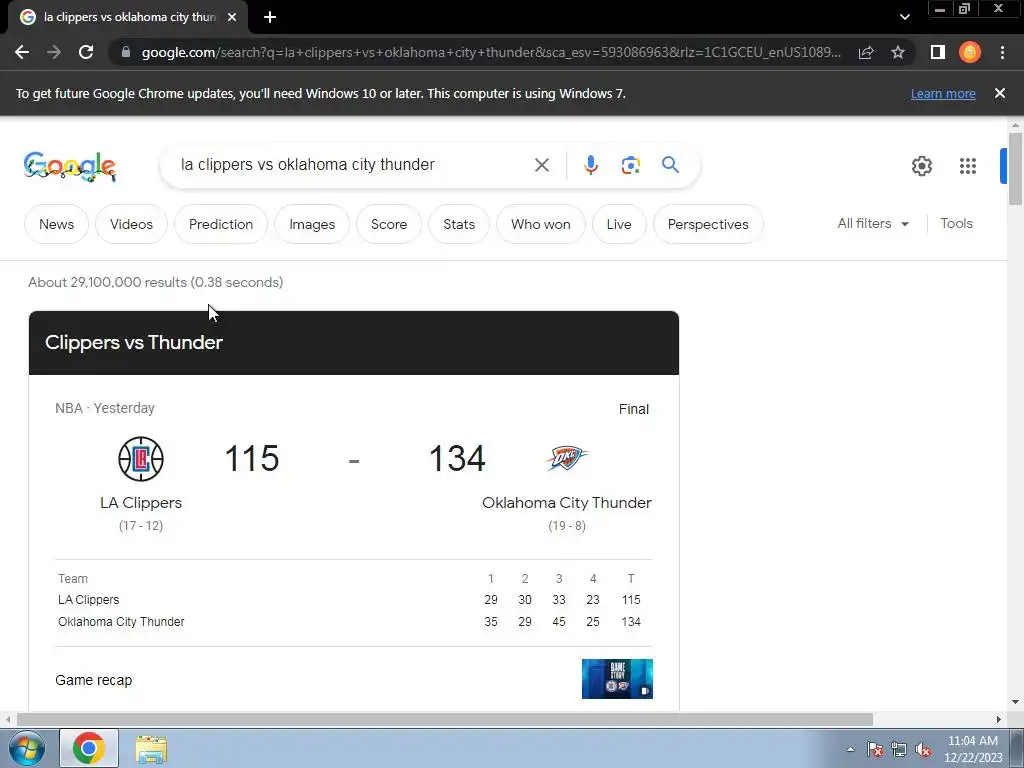Image resolution: width=1024 pixels, height=768 pixels.
Task: Click the Clippers score 115
Action: (x=252, y=458)
